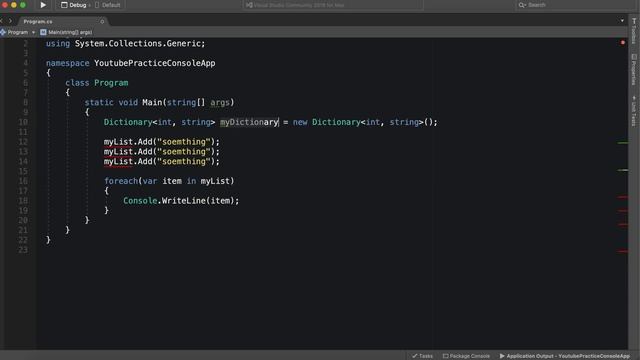640x360 pixels.
Task: Close the Program.cs tab
Action: tap(102, 21)
